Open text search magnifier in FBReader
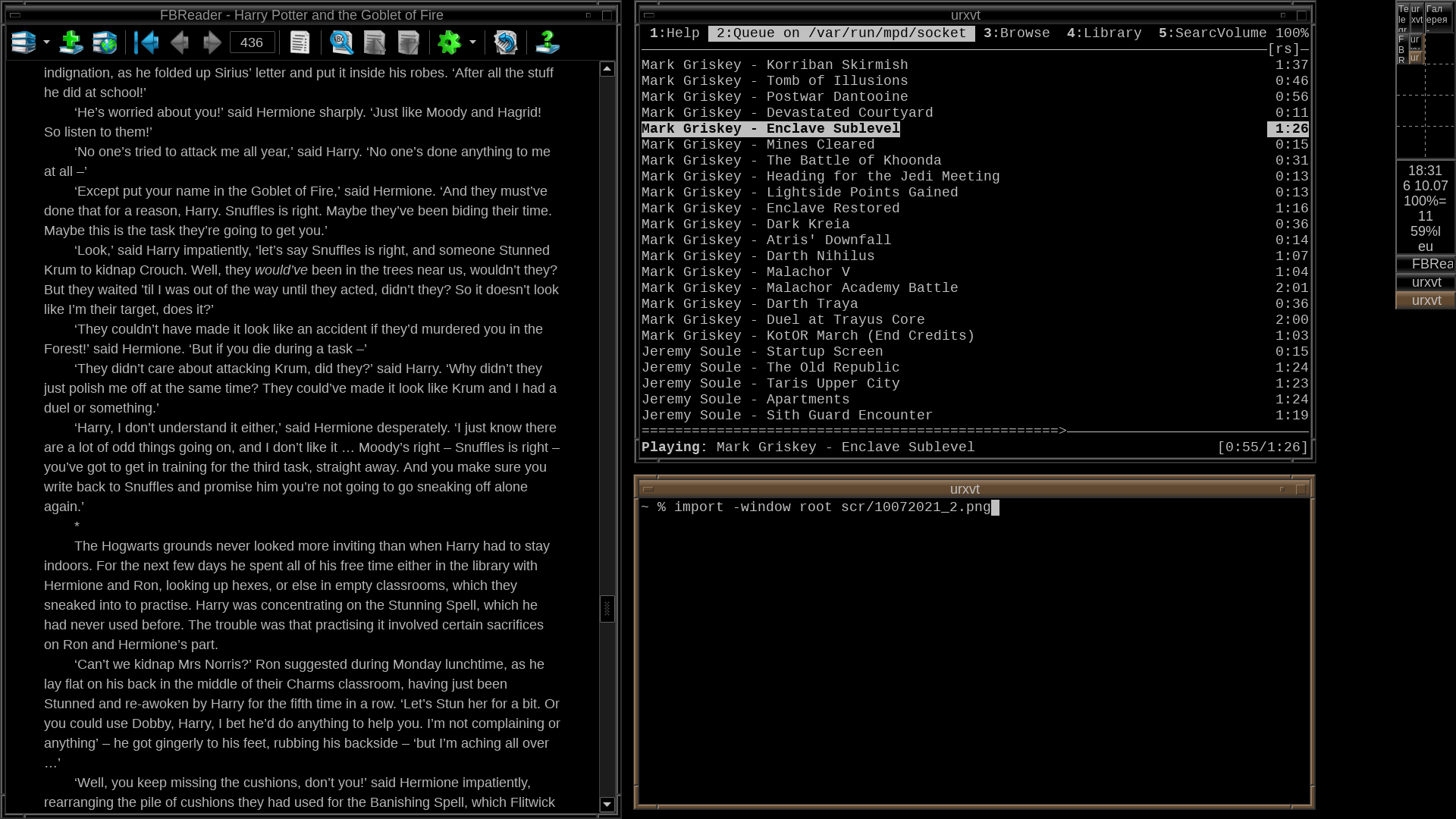This screenshot has height=819, width=1456. [x=342, y=42]
